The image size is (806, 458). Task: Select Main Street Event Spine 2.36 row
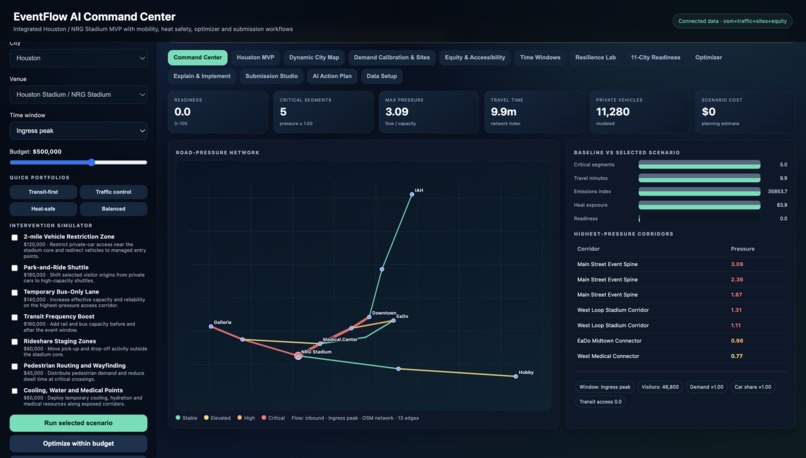click(680, 280)
